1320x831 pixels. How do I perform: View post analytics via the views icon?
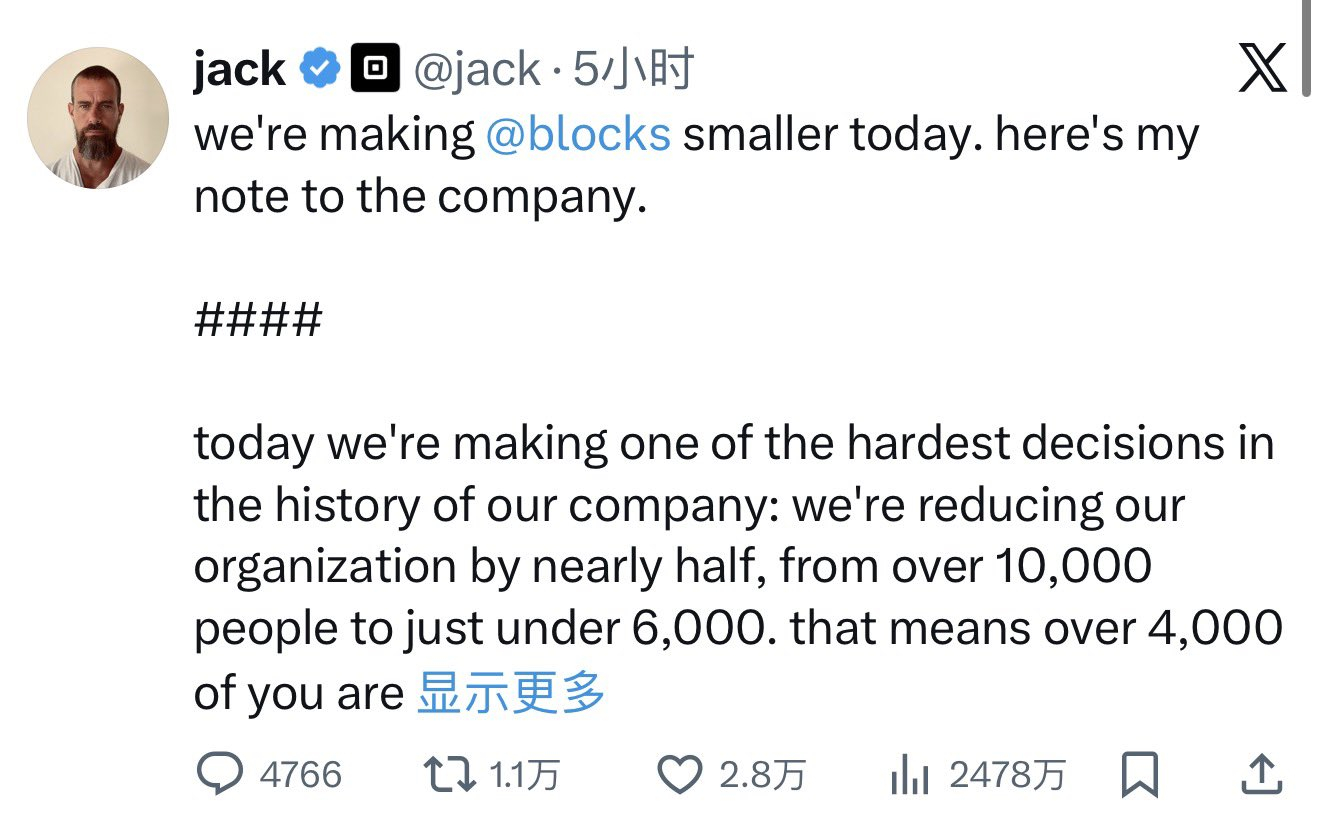tap(908, 773)
